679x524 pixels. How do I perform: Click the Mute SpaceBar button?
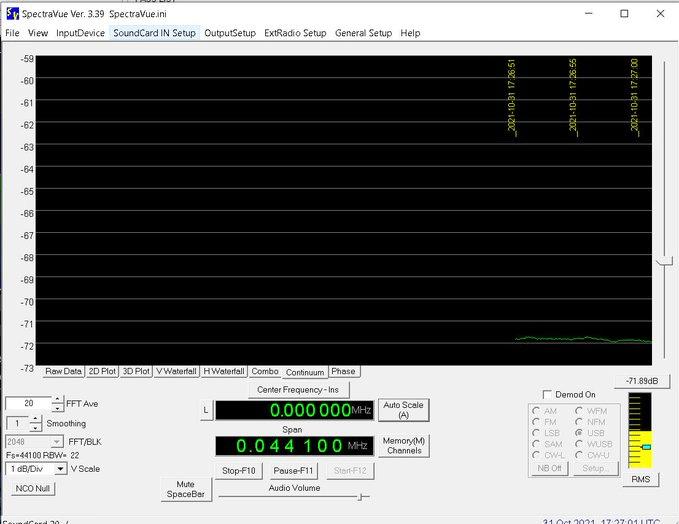tap(185, 489)
